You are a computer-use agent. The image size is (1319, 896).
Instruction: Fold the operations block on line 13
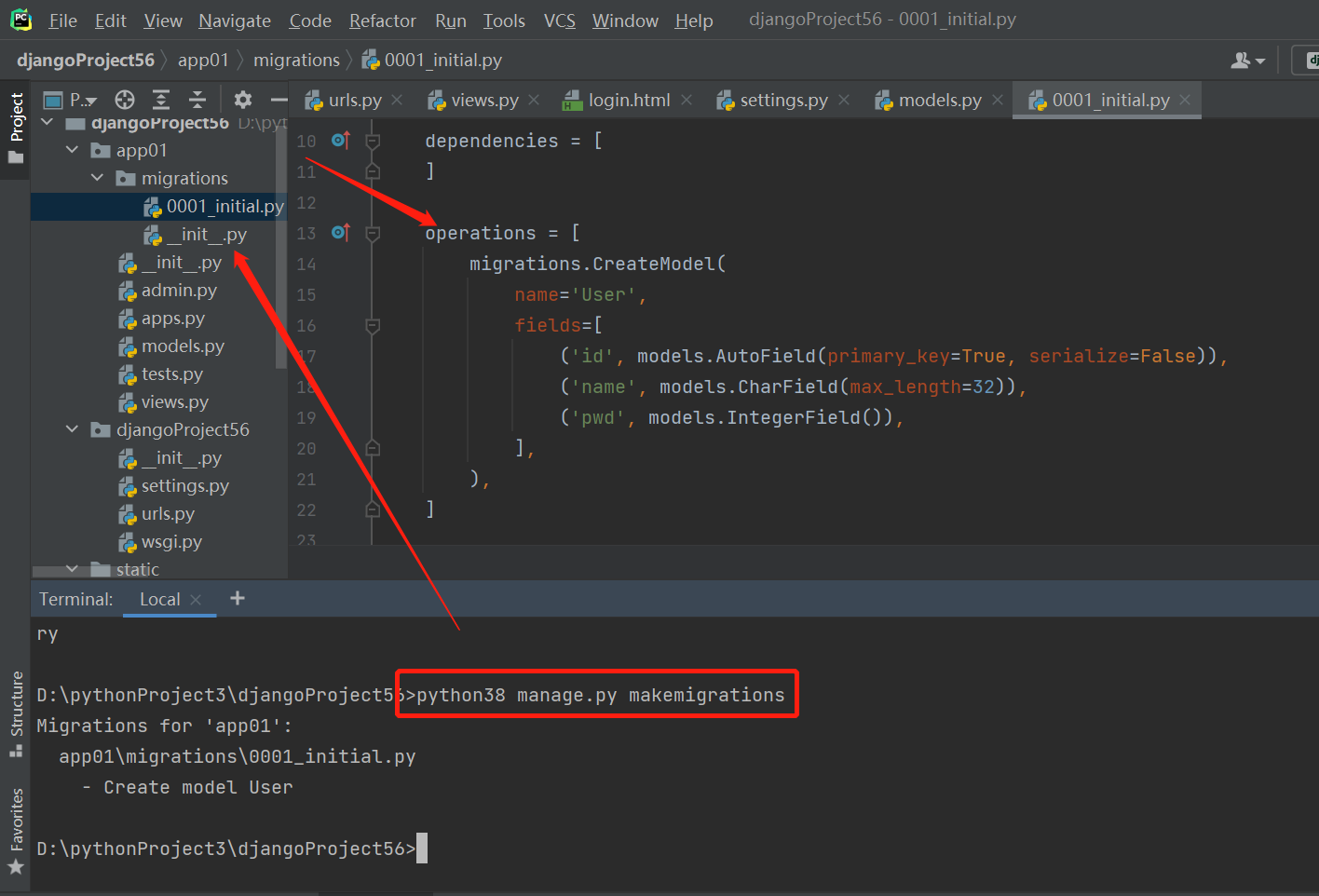(x=373, y=233)
